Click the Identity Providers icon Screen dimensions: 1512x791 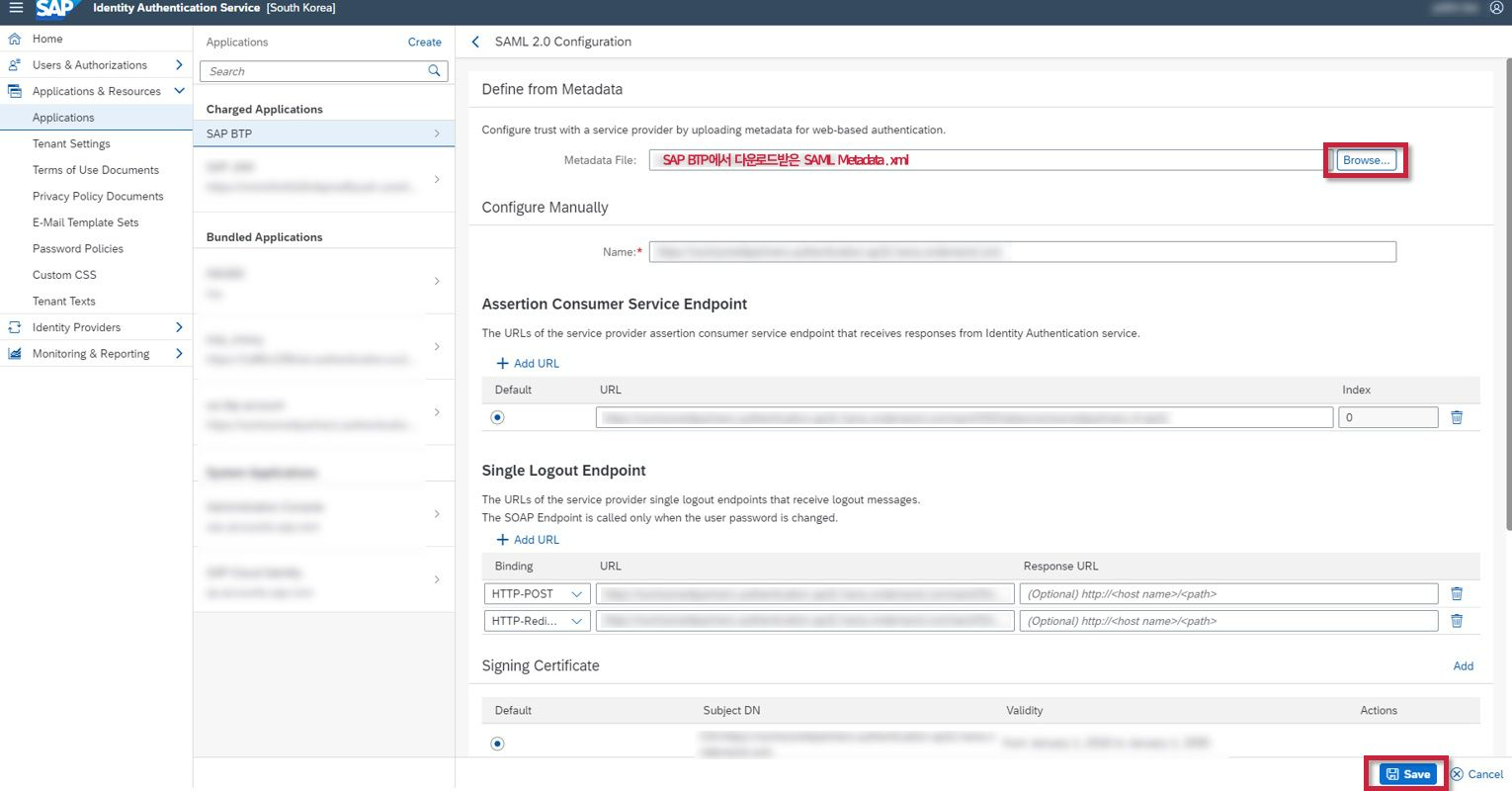point(15,327)
